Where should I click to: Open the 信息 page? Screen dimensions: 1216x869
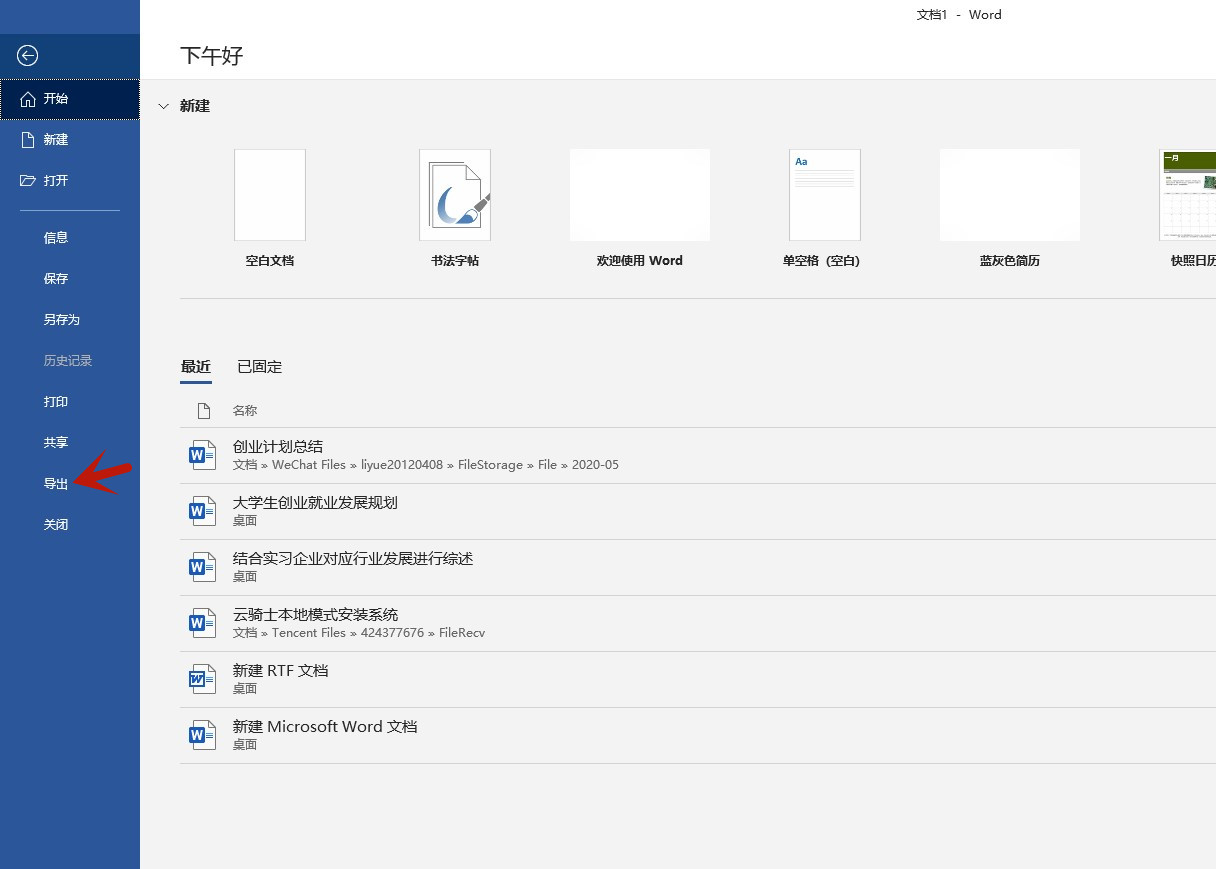click(x=70, y=238)
